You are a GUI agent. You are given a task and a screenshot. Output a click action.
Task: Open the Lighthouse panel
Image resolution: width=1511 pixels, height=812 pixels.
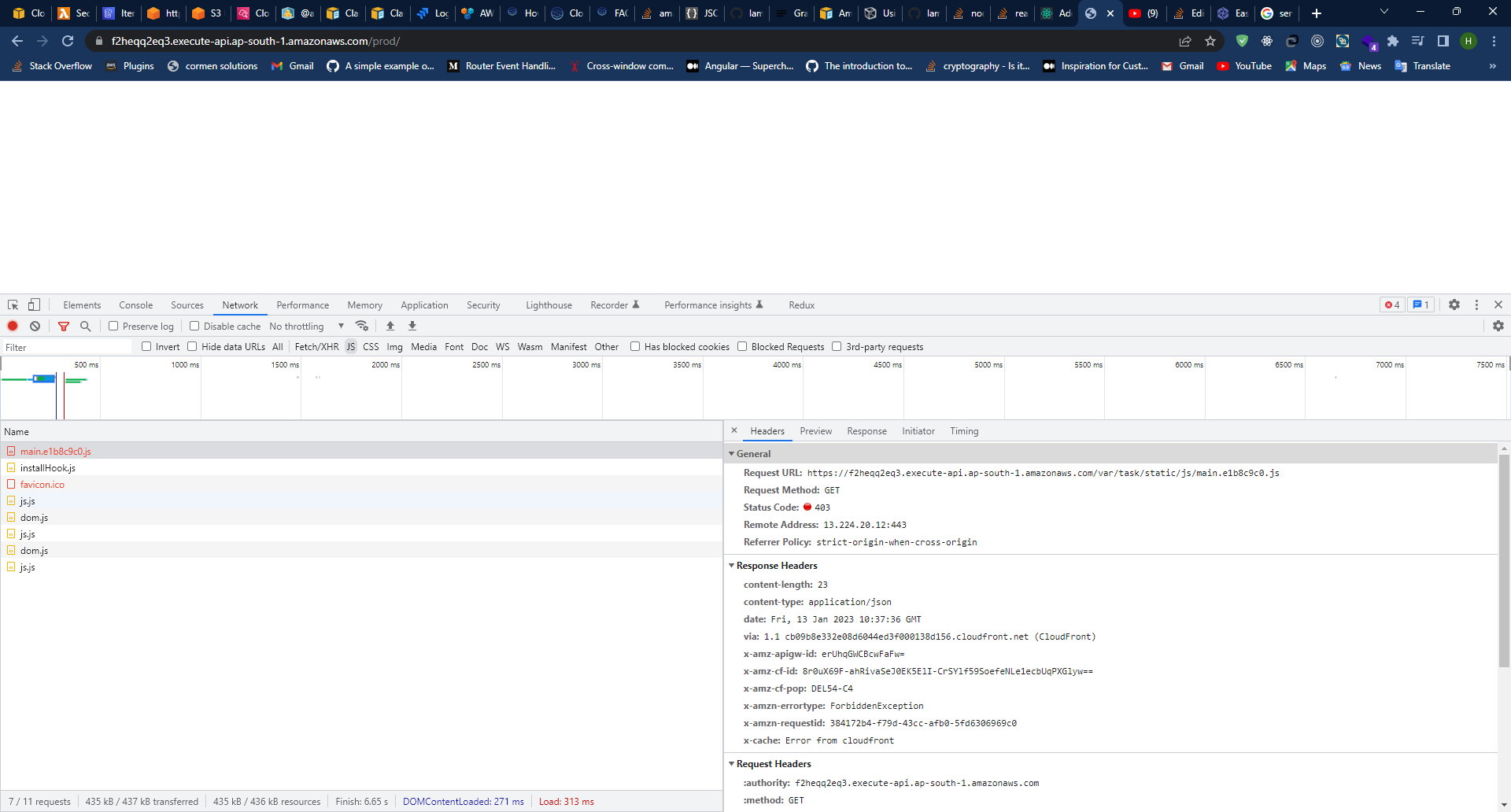[549, 304]
